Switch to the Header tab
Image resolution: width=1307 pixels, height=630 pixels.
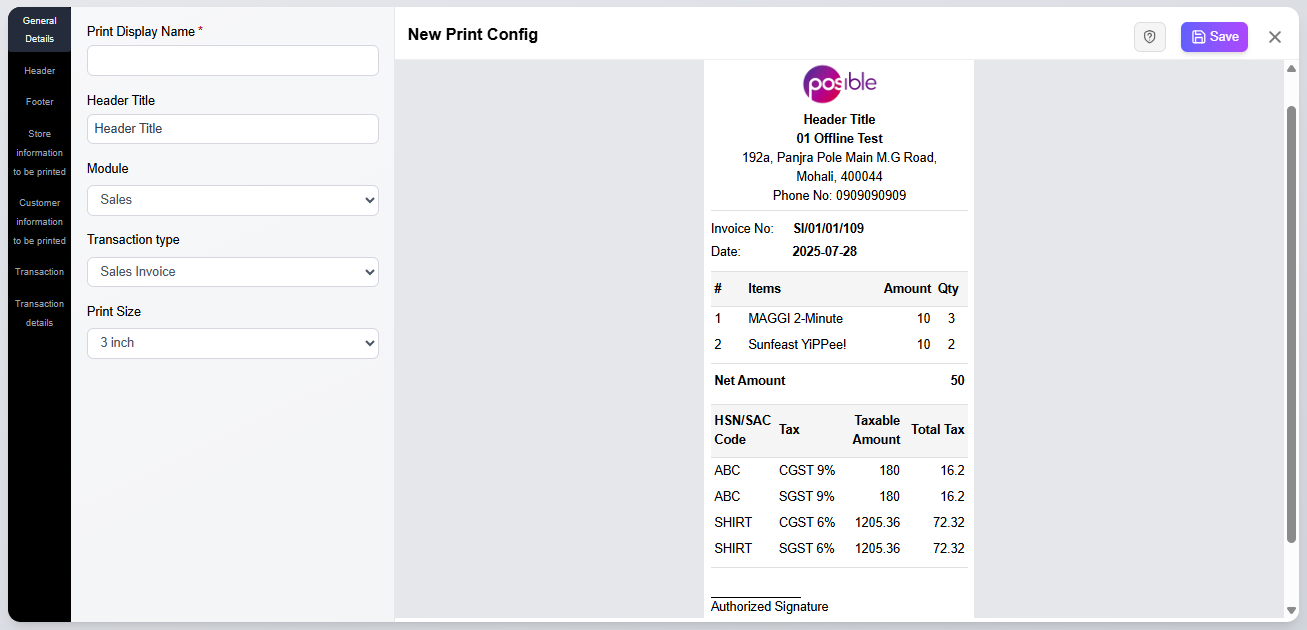[39, 71]
